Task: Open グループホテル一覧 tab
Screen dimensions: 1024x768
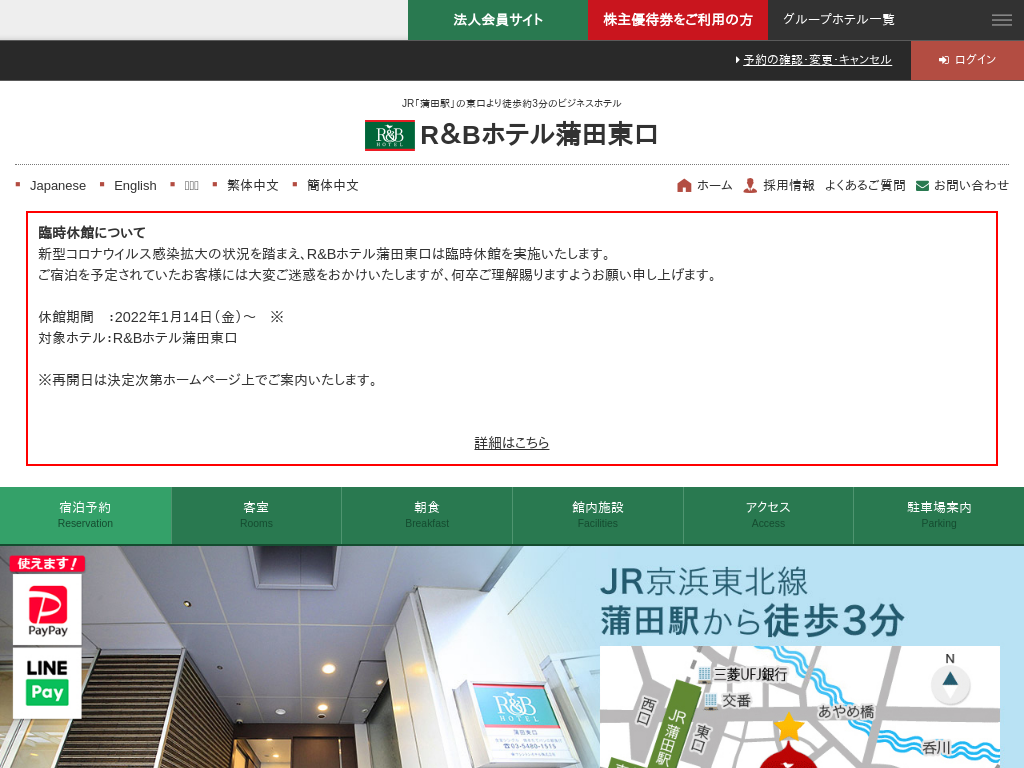Action: point(839,20)
